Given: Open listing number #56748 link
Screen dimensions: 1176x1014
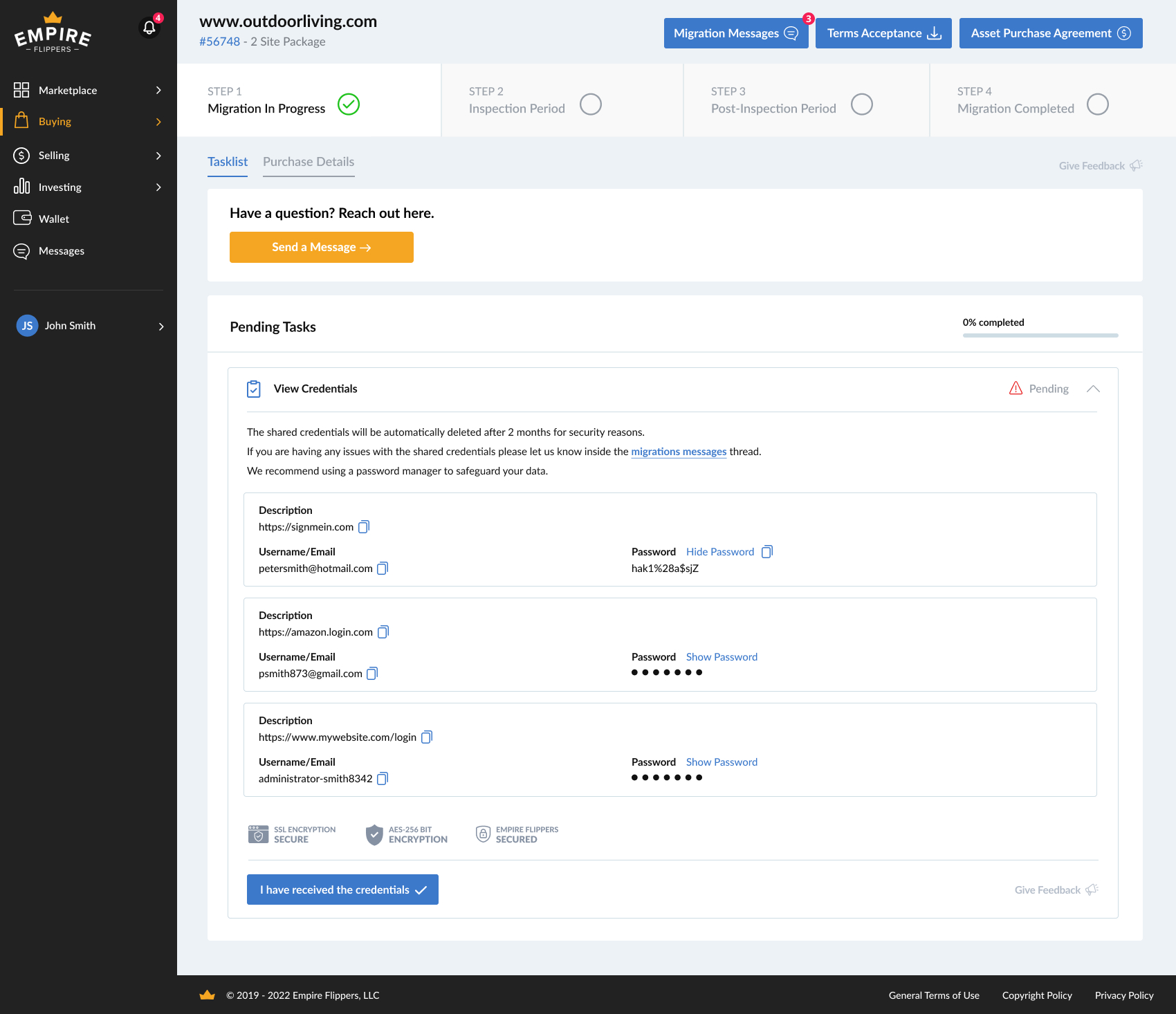Looking at the screenshot, I should coord(219,42).
